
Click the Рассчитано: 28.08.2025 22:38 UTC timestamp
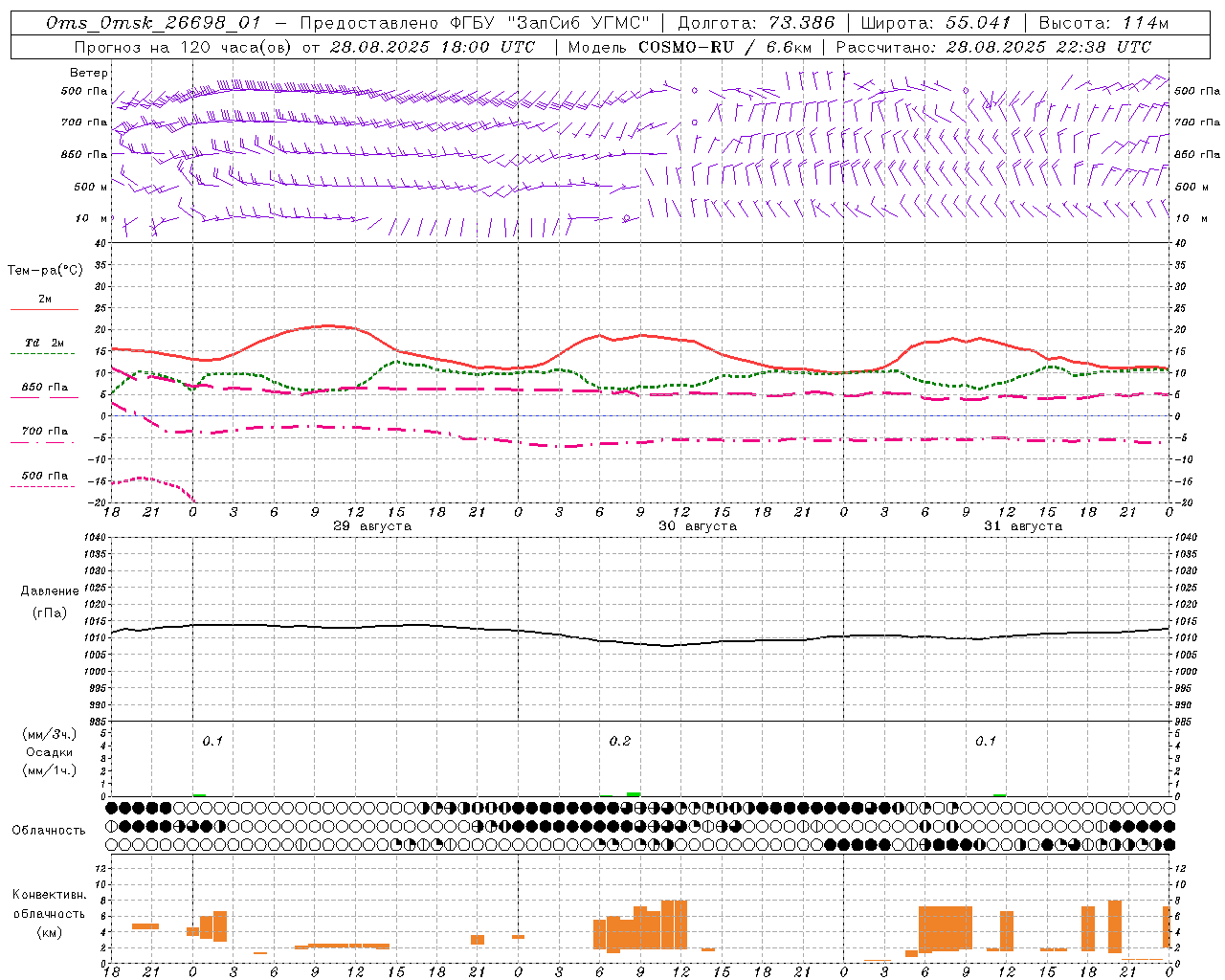[x=993, y=46]
